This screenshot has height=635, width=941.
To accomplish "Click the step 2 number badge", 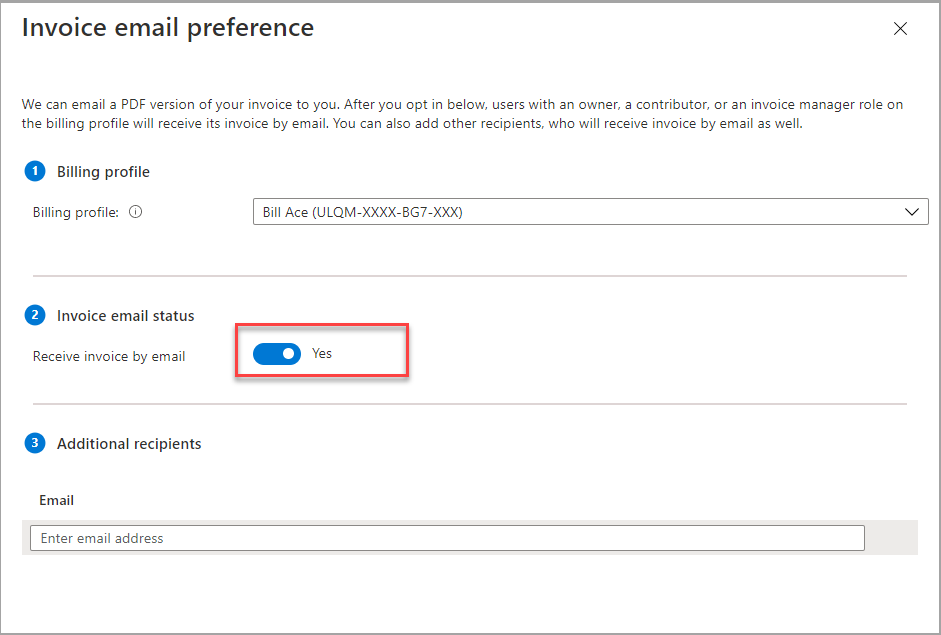I will 35,315.
